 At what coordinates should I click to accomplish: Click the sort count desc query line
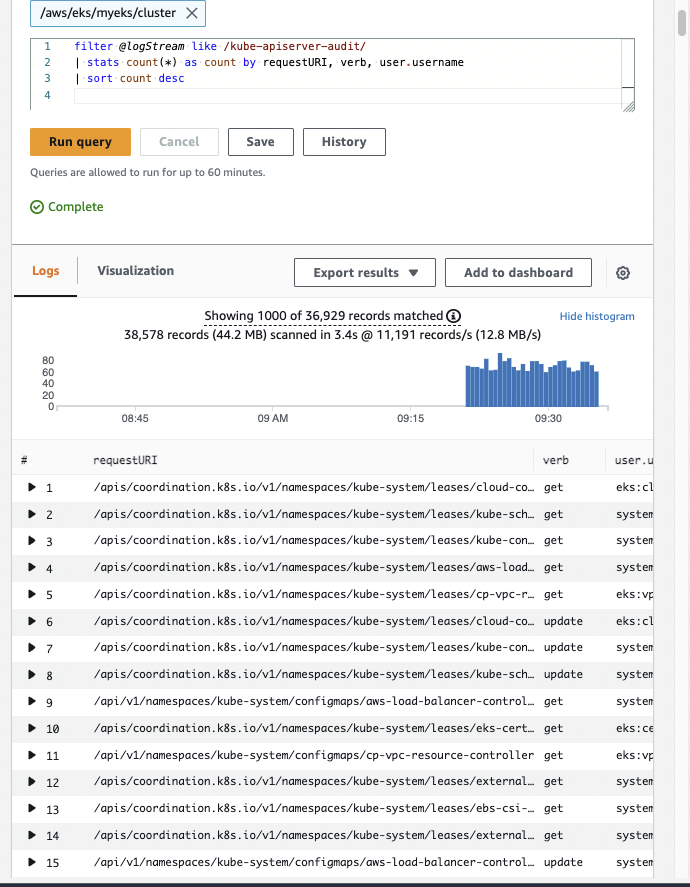(130, 79)
